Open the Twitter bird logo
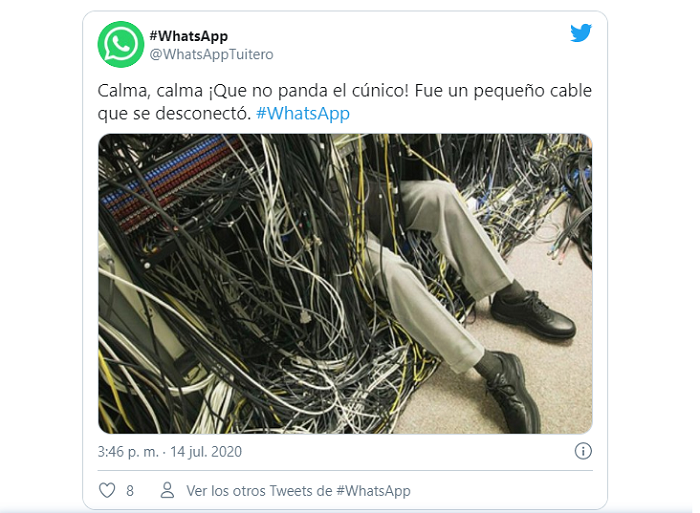The width and height of the screenshot is (700, 513). (581, 33)
